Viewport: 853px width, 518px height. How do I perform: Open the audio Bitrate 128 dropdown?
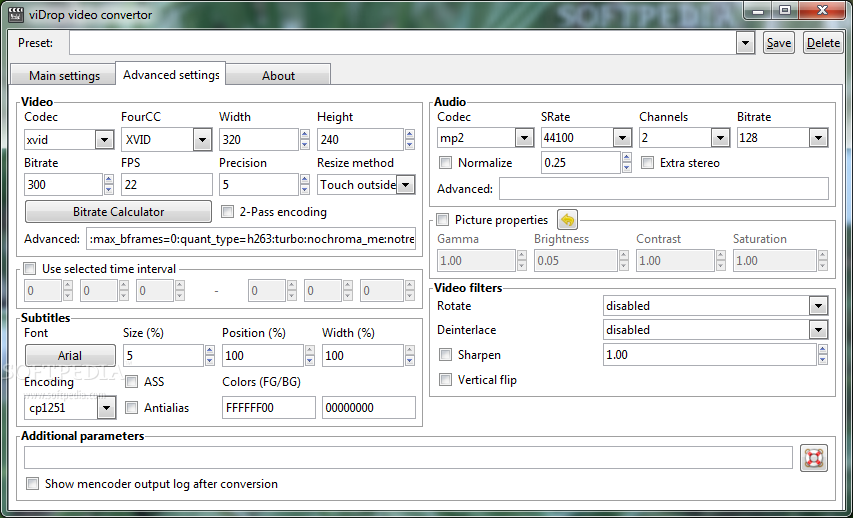[818, 138]
